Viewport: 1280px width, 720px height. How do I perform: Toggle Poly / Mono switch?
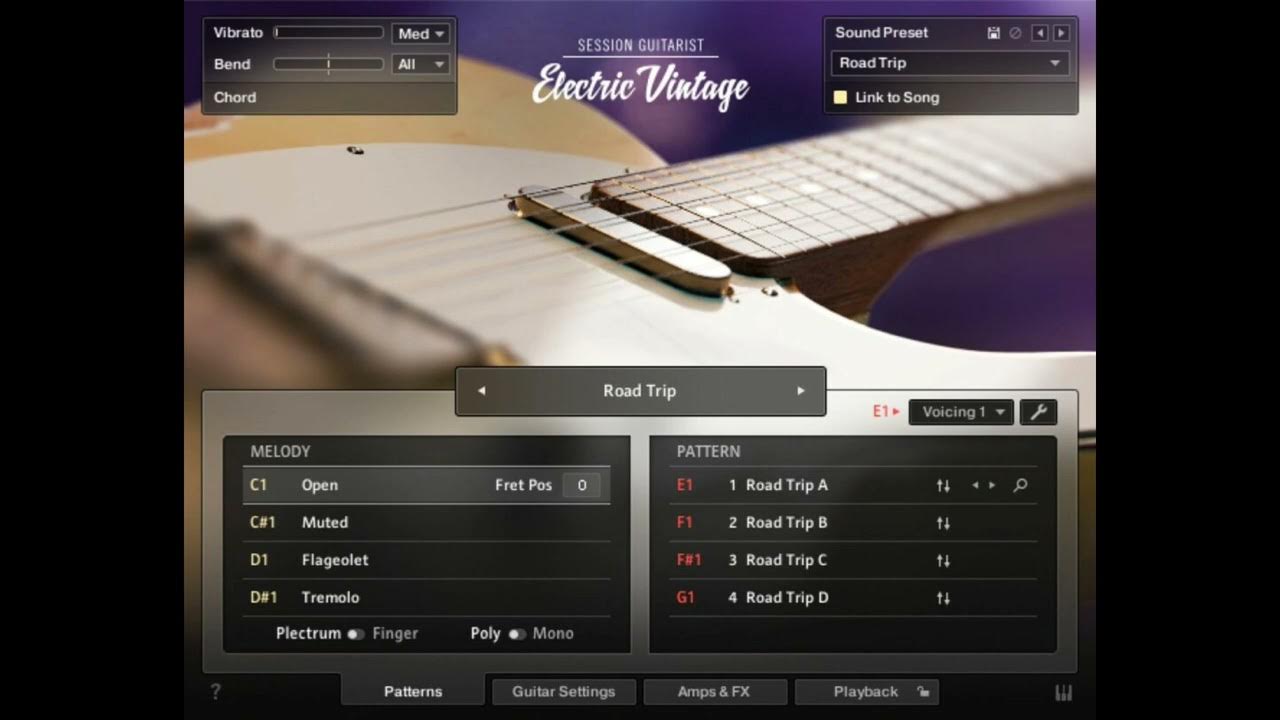pos(516,634)
